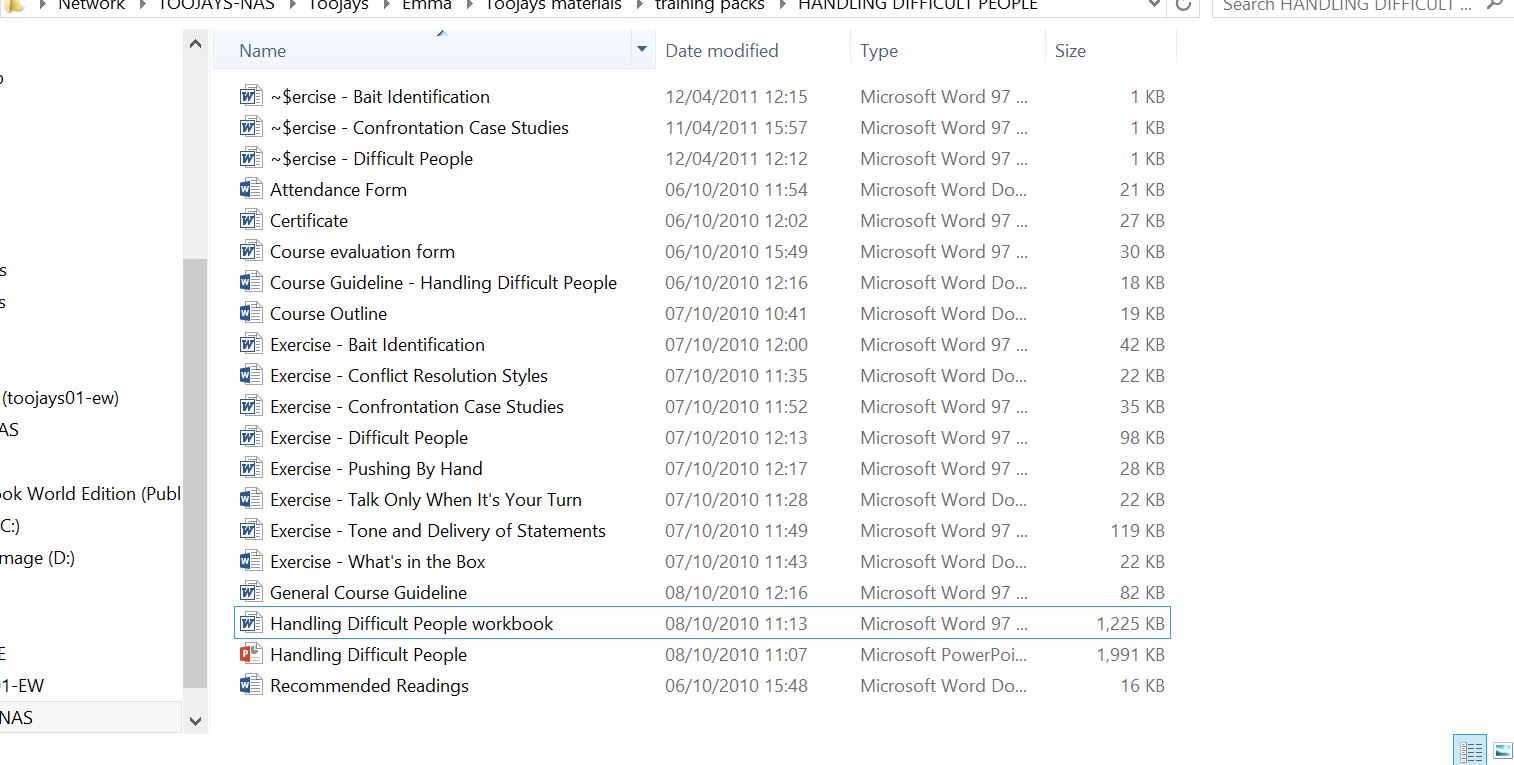Image resolution: width=1514 pixels, height=765 pixels.
Task: Click date 06/10/2010 15:48 cell
Action: [736, 685]
